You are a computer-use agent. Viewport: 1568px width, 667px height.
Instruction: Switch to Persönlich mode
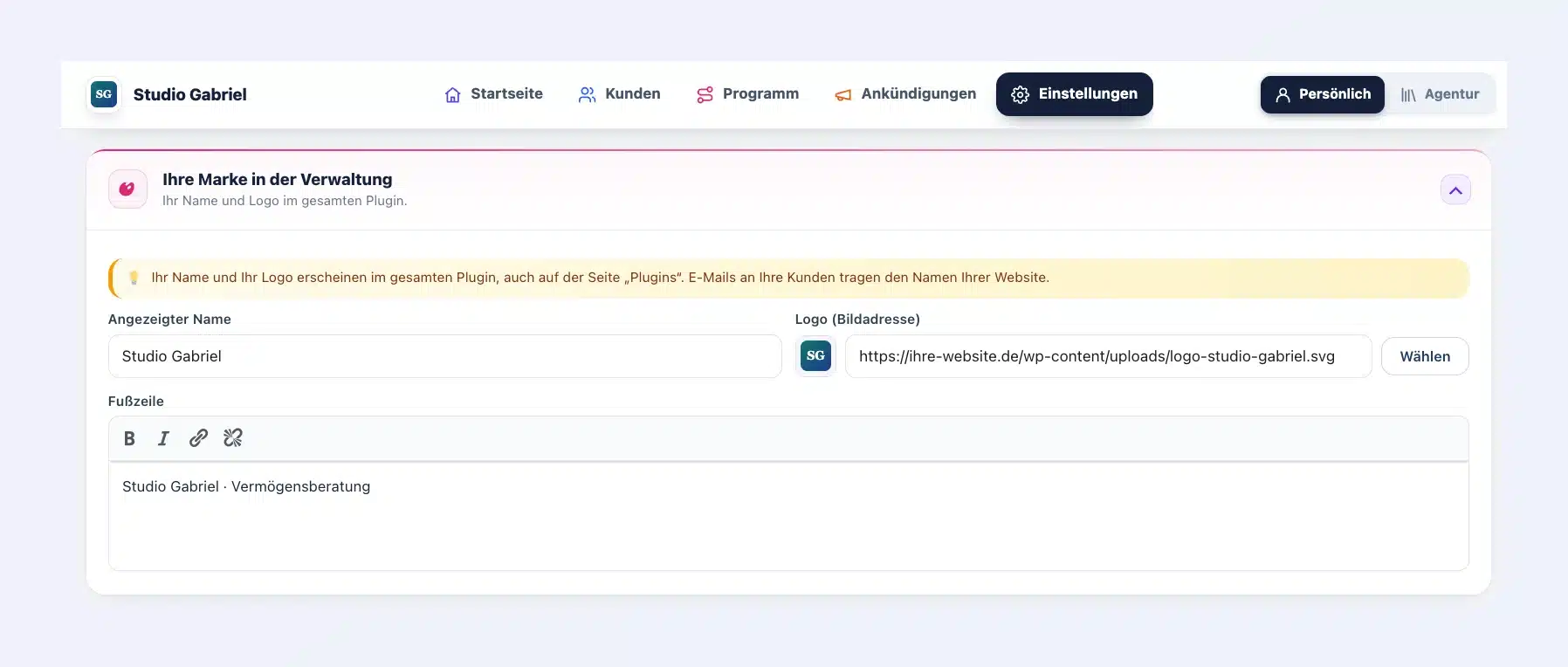click(x=1323, y=94)
